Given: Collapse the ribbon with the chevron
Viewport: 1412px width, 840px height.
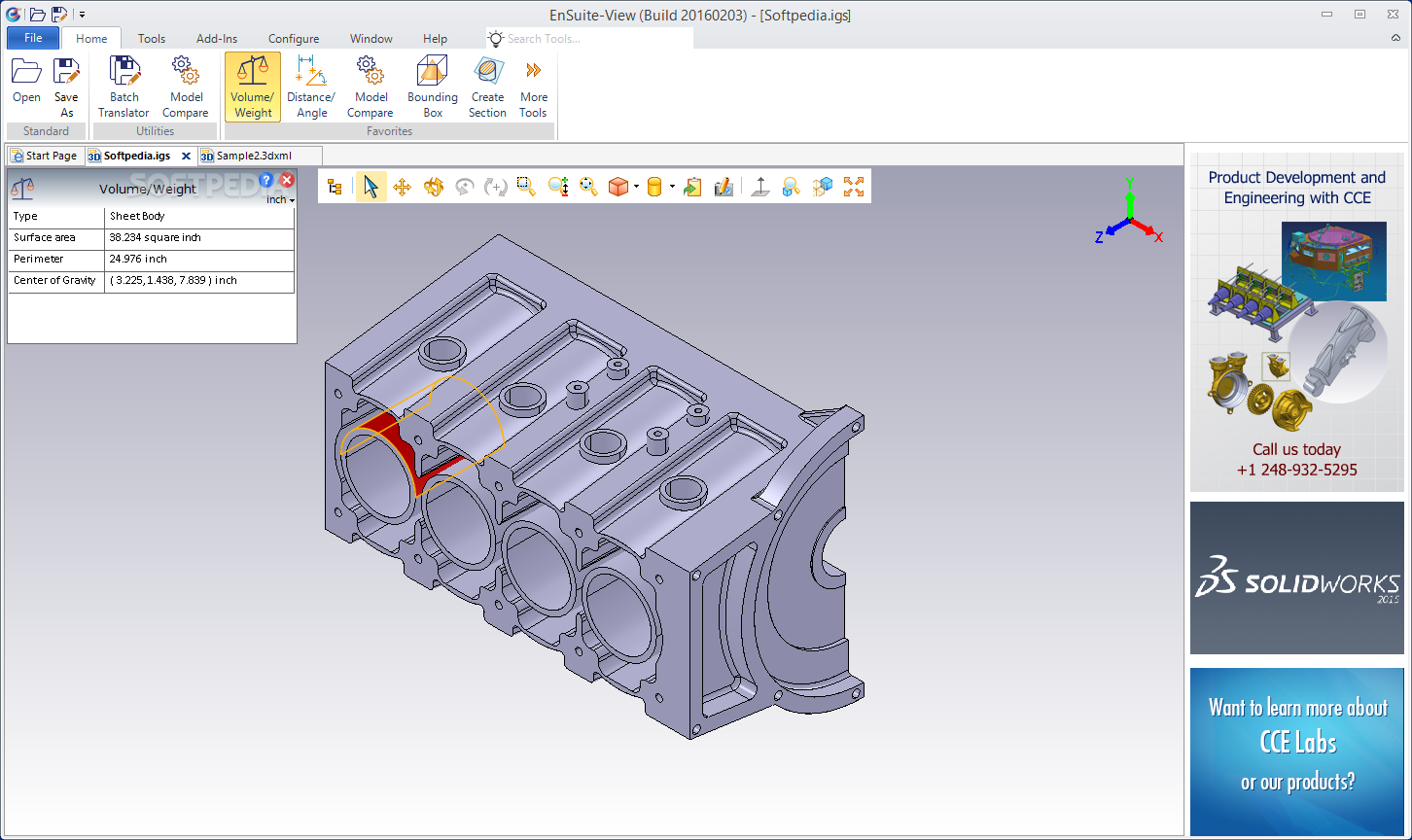Looking at the screenshot, I should tap(1395, 38).
